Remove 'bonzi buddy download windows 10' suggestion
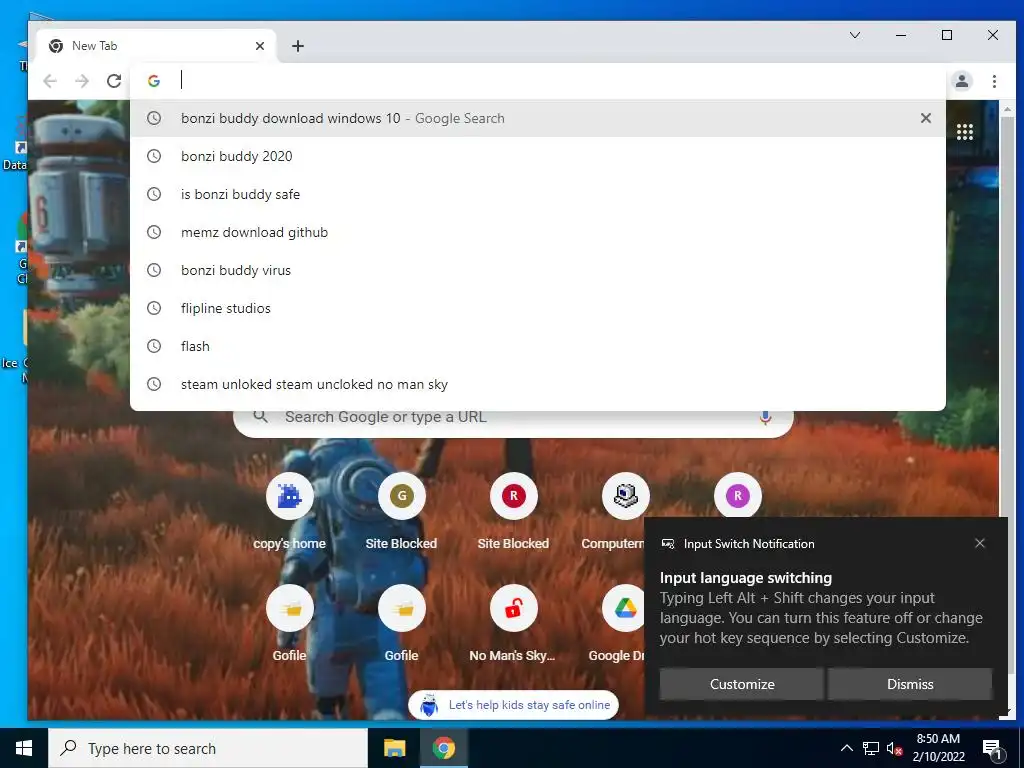Screen dimensions: 1024x768 click(x=925, y=118)
